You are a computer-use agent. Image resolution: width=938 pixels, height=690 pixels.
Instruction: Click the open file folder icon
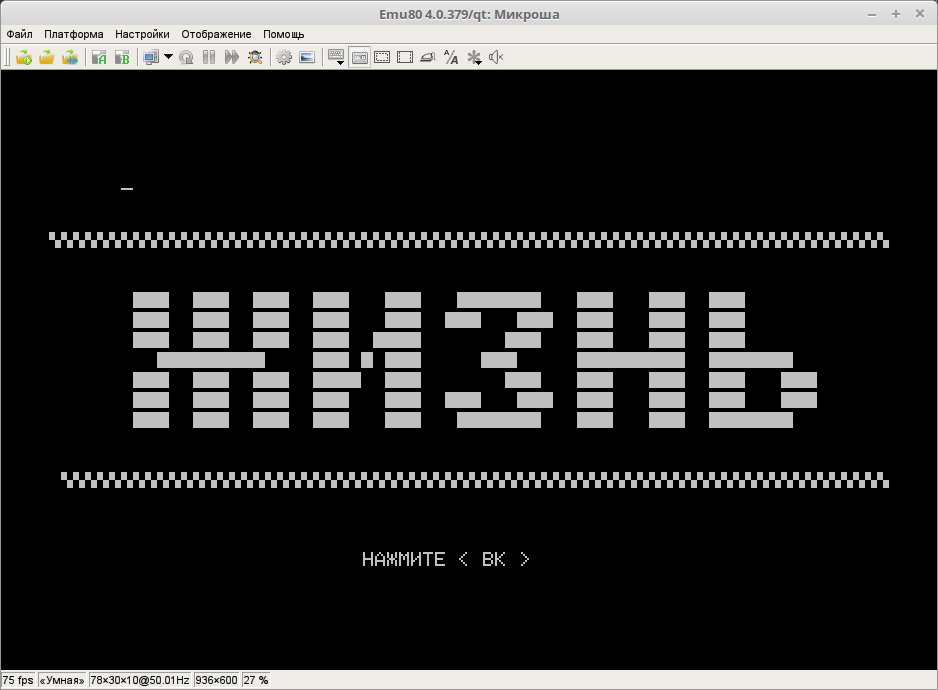coord(47,57)
